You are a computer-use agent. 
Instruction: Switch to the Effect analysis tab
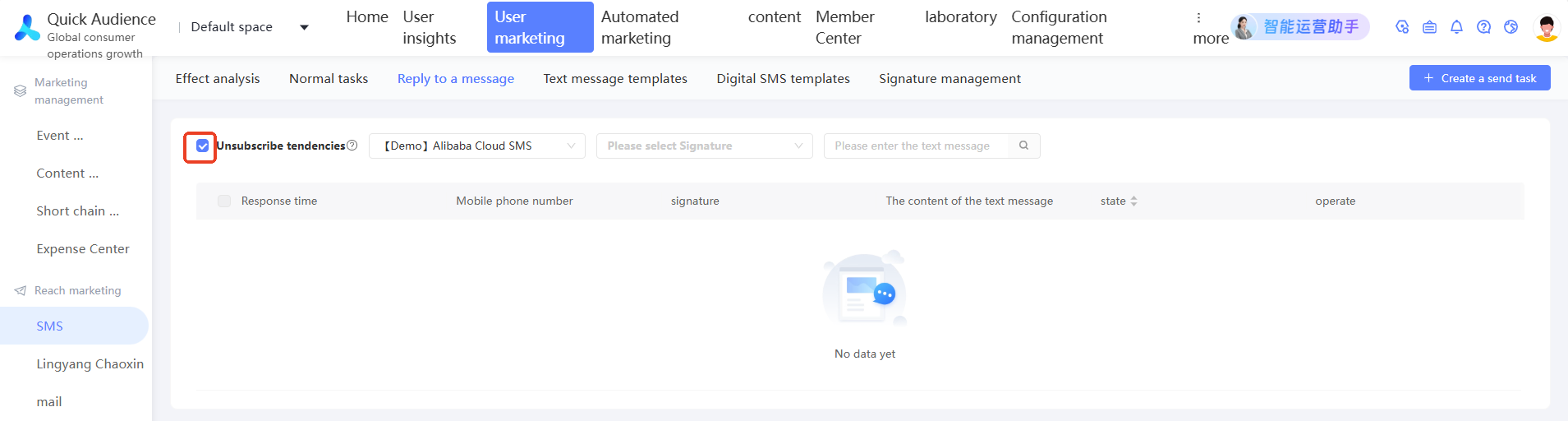click(218, 78)
